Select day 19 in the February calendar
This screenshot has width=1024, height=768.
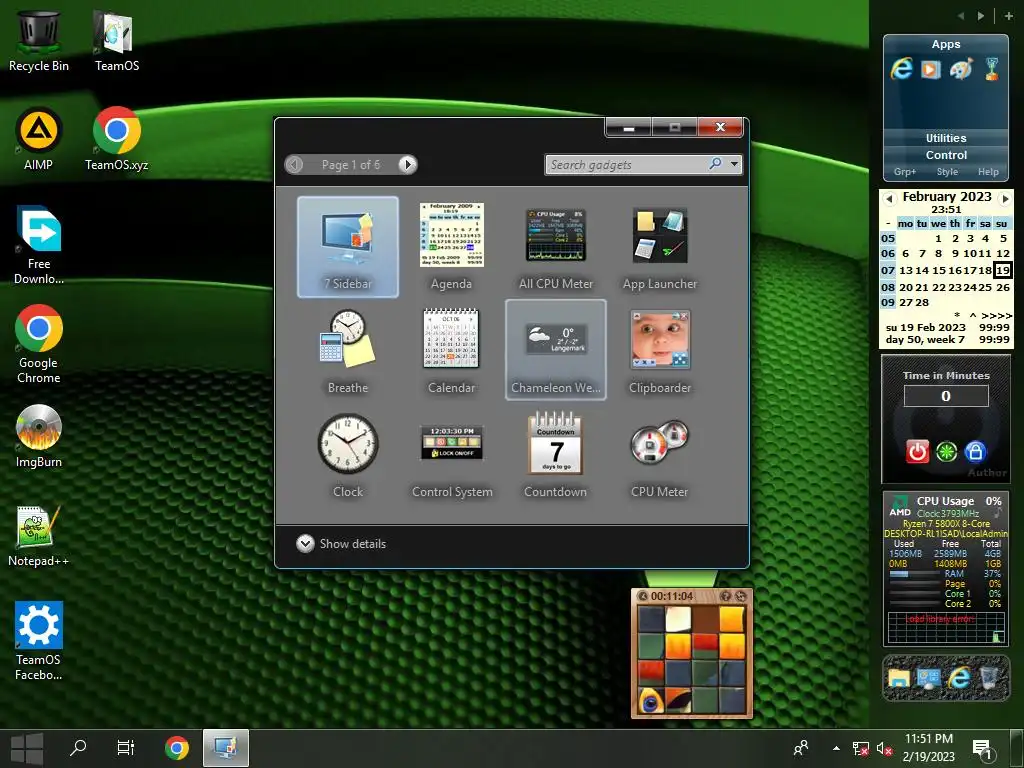[x=1002, y=270]
